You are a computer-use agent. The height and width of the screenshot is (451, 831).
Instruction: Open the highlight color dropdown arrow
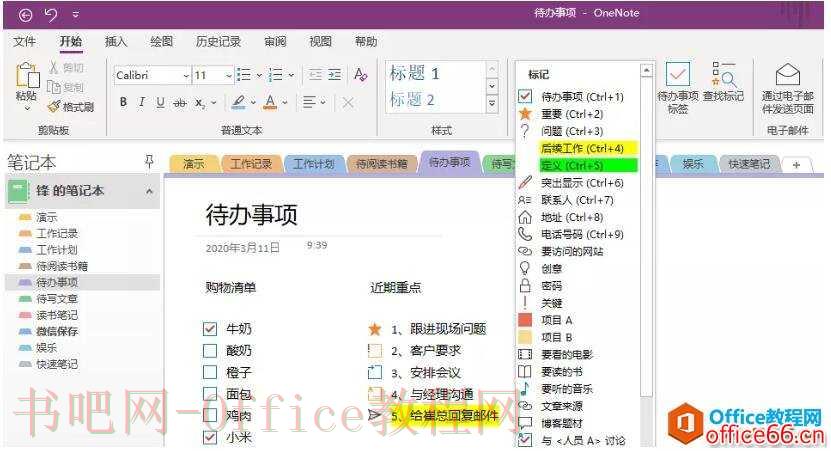point(253,102)
